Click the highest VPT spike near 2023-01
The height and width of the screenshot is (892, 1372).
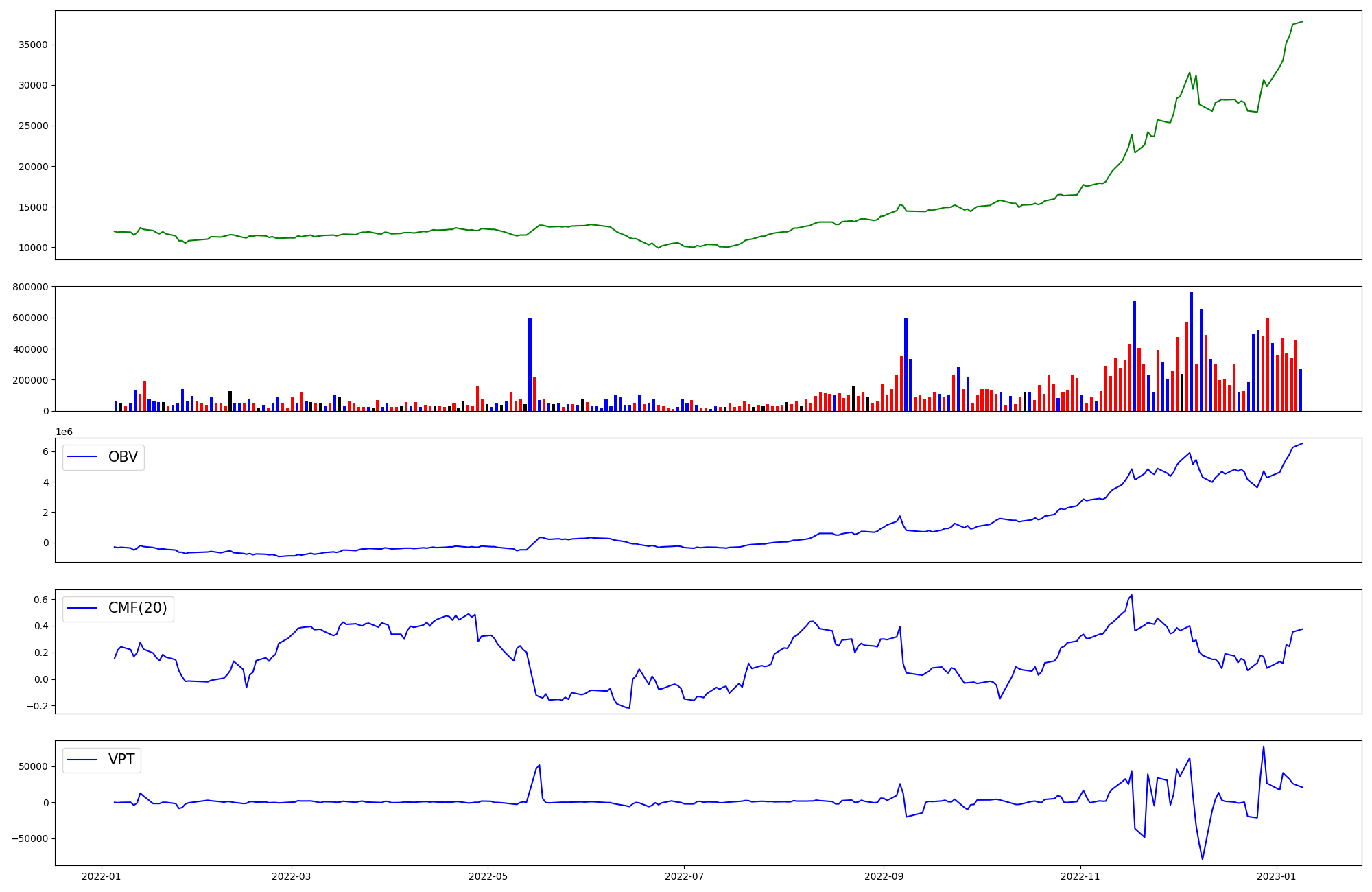pos(1264,747)
